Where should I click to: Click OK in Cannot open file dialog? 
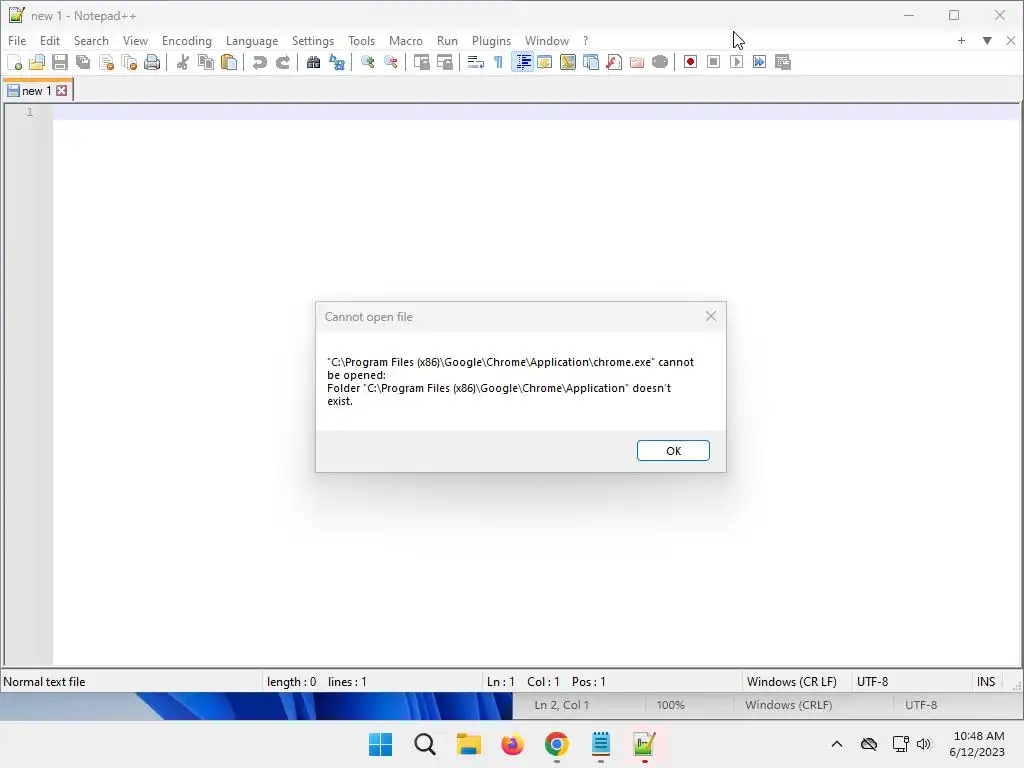point(673,451)
